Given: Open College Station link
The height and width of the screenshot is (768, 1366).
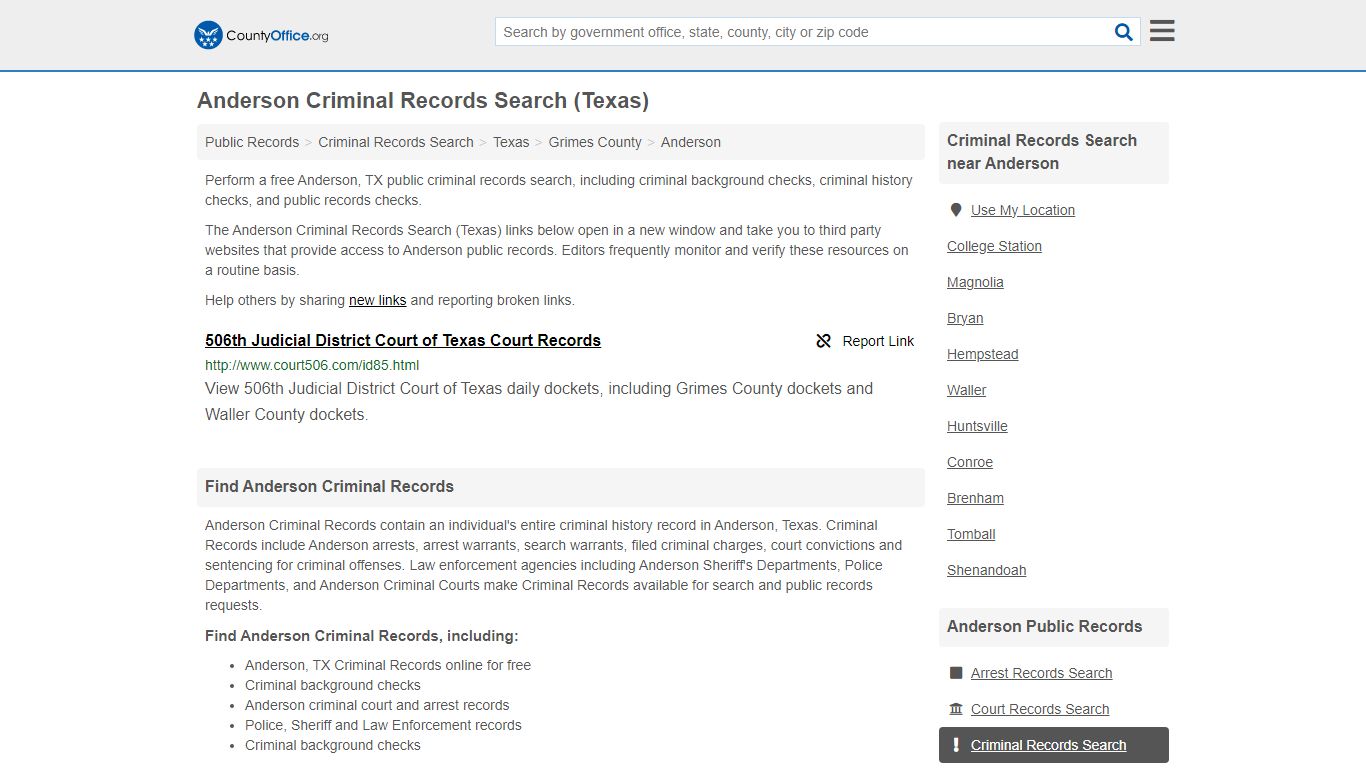Looking at the screenshot, I should [994, 246].
